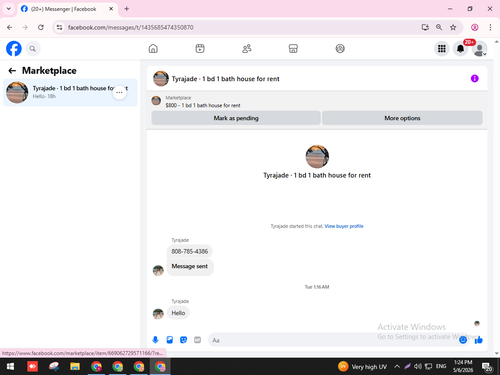Image resolution: width=500 pixels, height=375 pixels.
Task: Close the Messenger Facebook tab
Action: [111, 9]
